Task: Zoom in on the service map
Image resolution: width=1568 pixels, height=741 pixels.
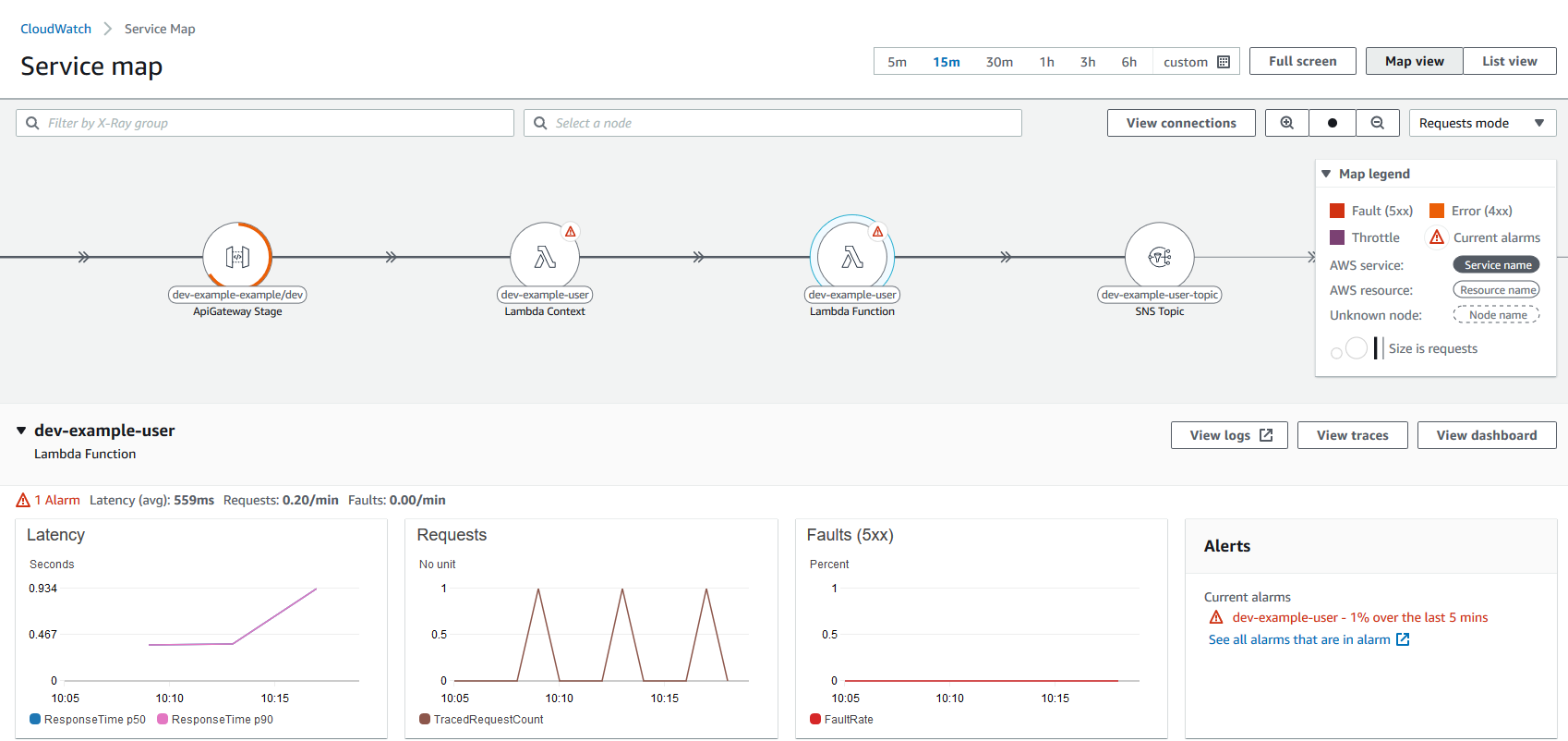Action: tap(1286, 123)
